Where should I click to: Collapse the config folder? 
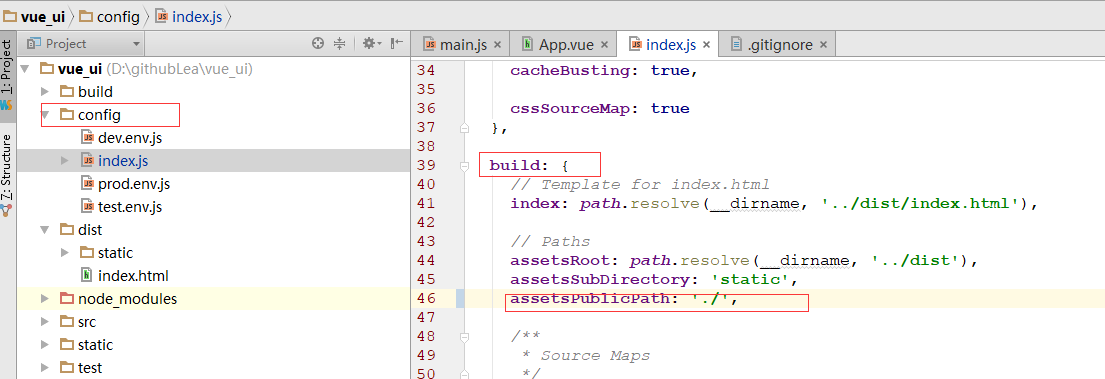(x=44, y=114)
